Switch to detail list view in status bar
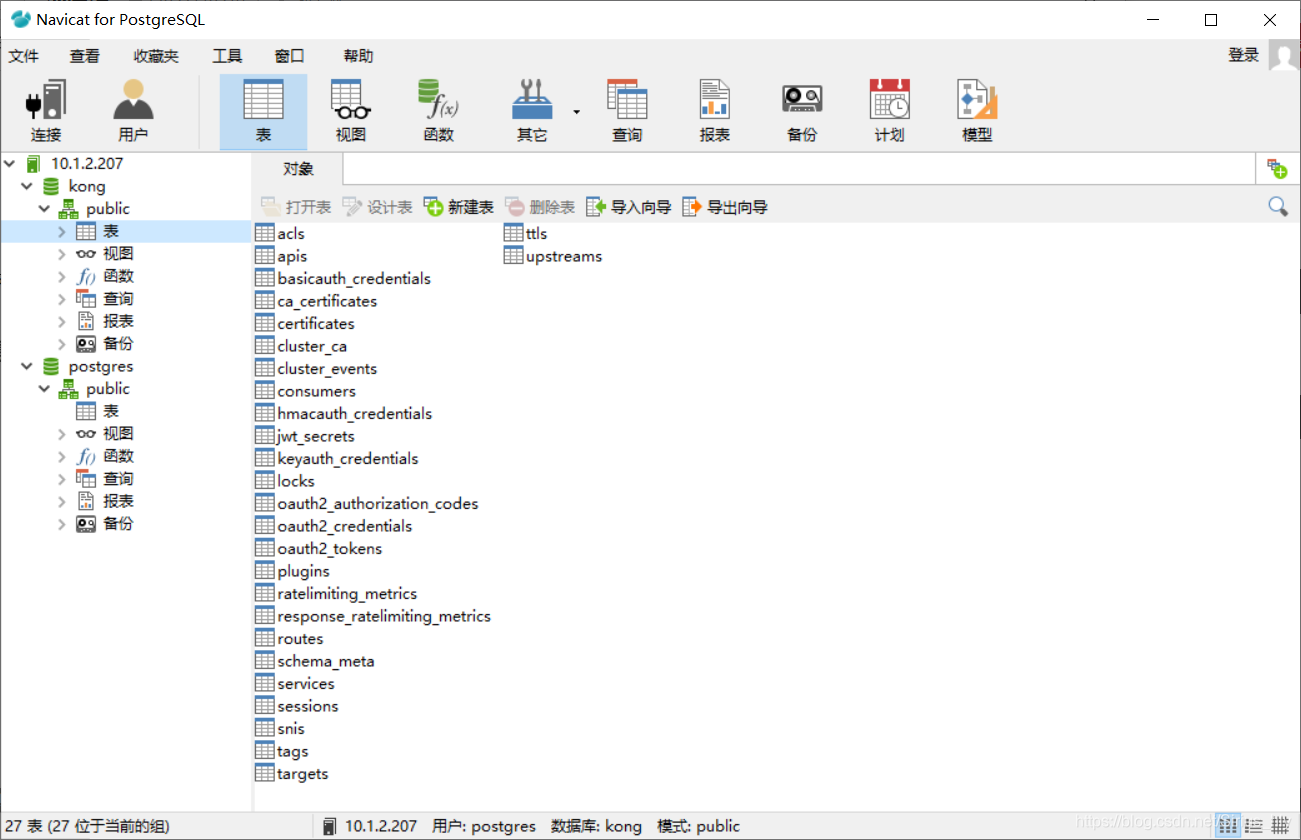 click(x=1254, y=825)
